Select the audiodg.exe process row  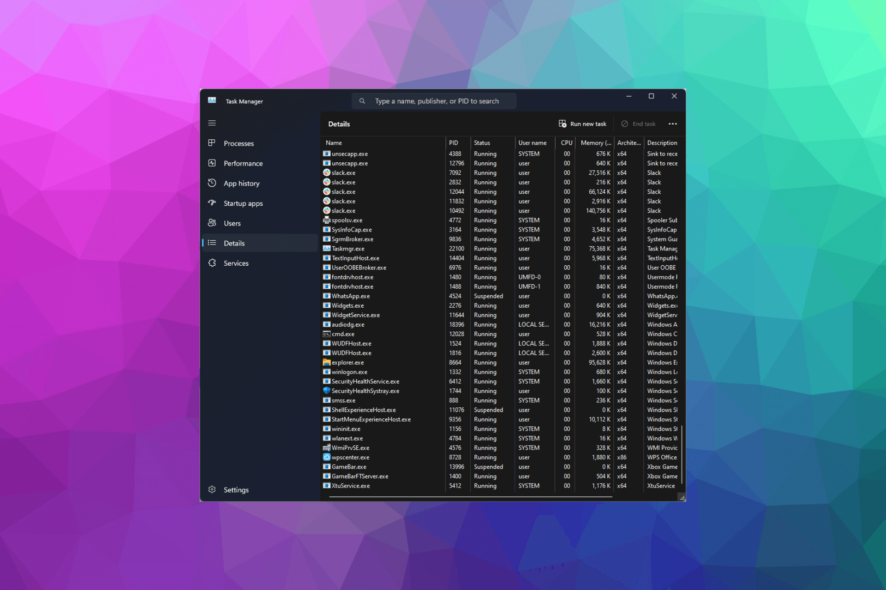(x=501, y=324)
